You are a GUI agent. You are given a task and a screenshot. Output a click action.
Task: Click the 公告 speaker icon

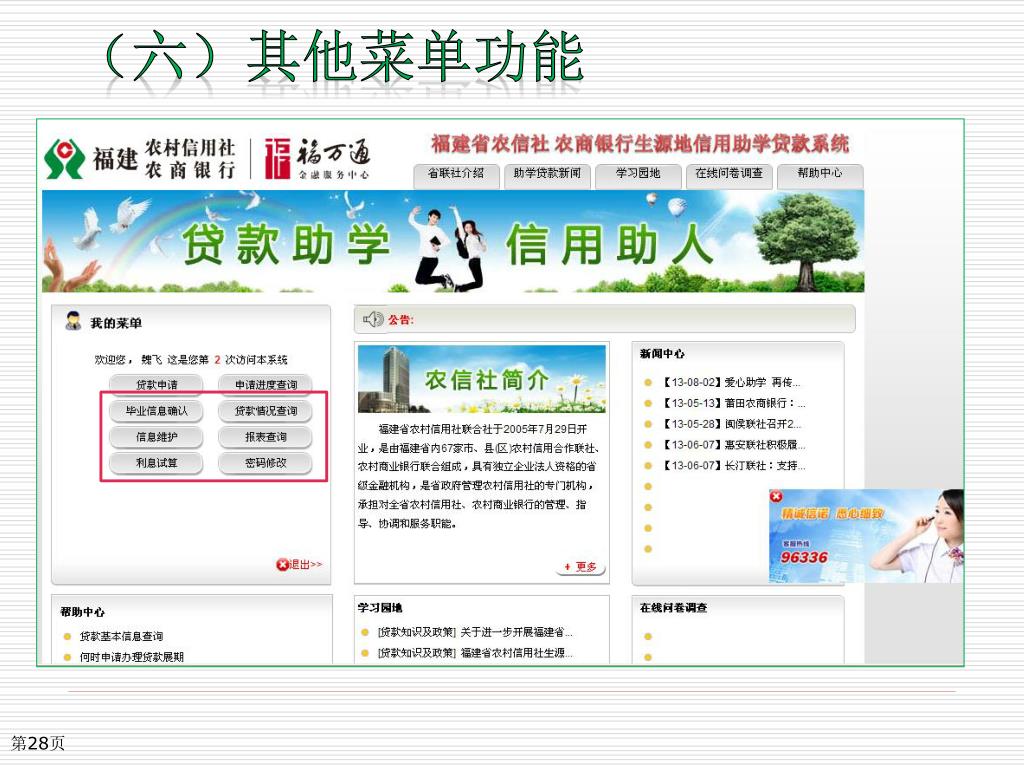(x=373, y=319)
